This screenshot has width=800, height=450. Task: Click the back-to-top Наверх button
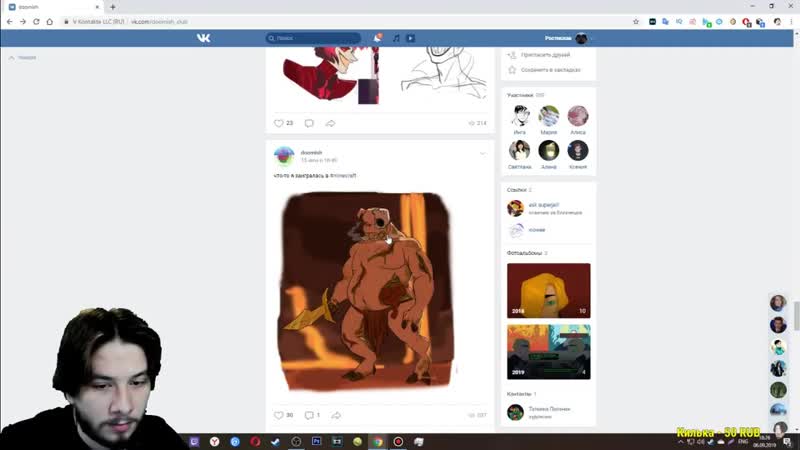tap(22, 58)
